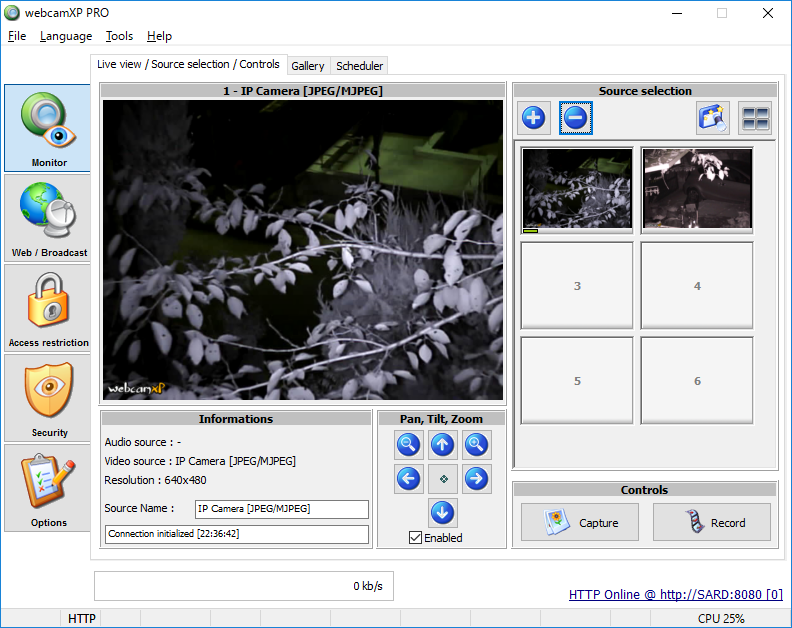Open the source wizard icon with stars
Viewport: 792px width, 628px height.
713,118
